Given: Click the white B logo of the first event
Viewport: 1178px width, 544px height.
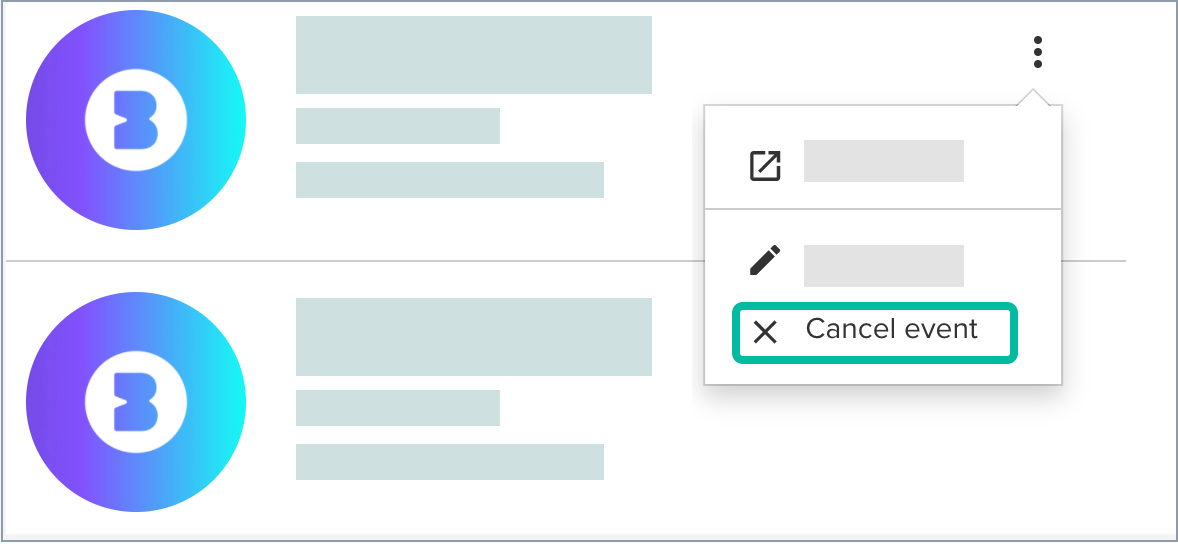Looking at the screenshot, I should pos(135,122).
